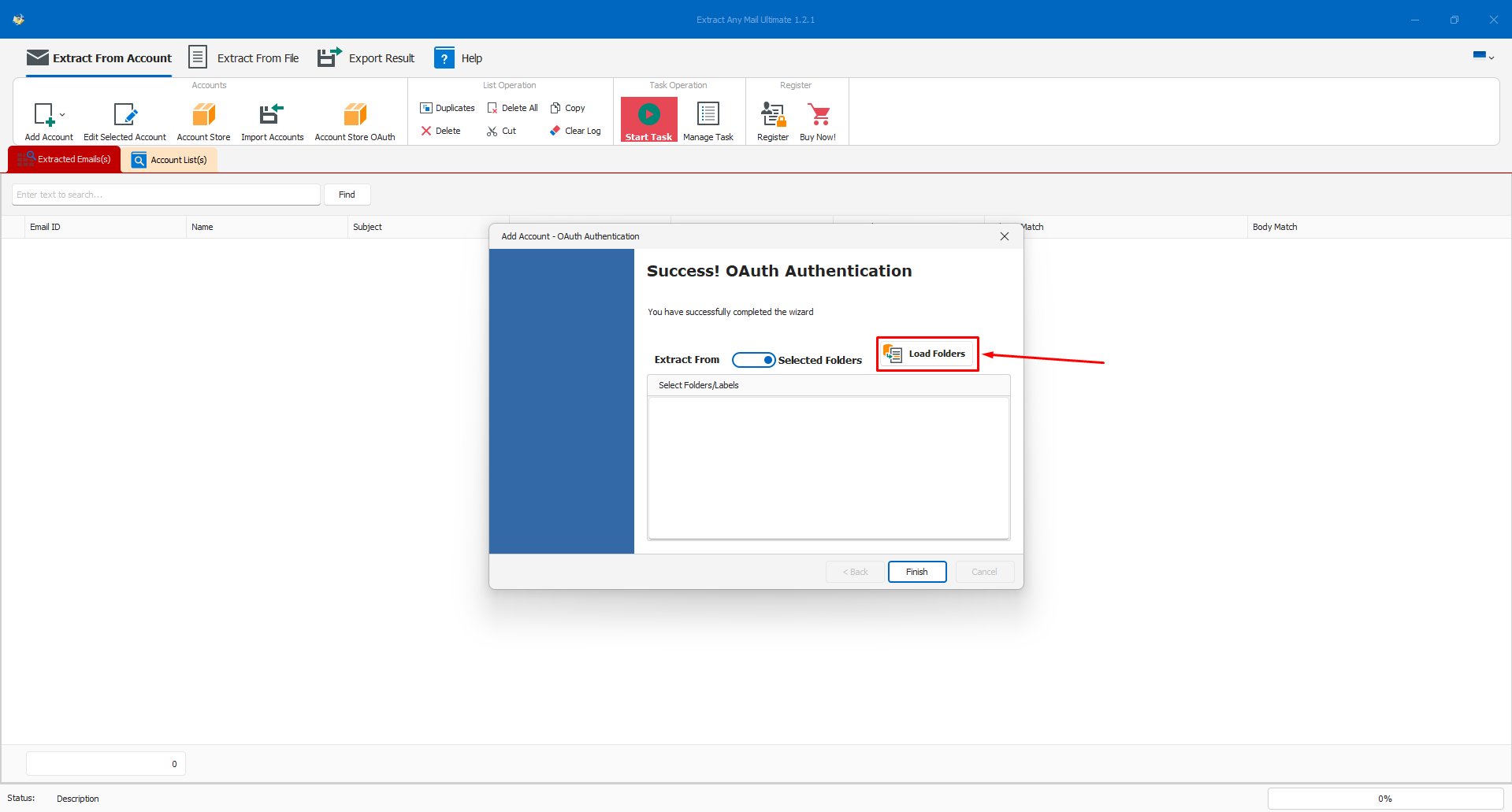
Task: Open the language flag dropdown
Action: (1483, 56)
